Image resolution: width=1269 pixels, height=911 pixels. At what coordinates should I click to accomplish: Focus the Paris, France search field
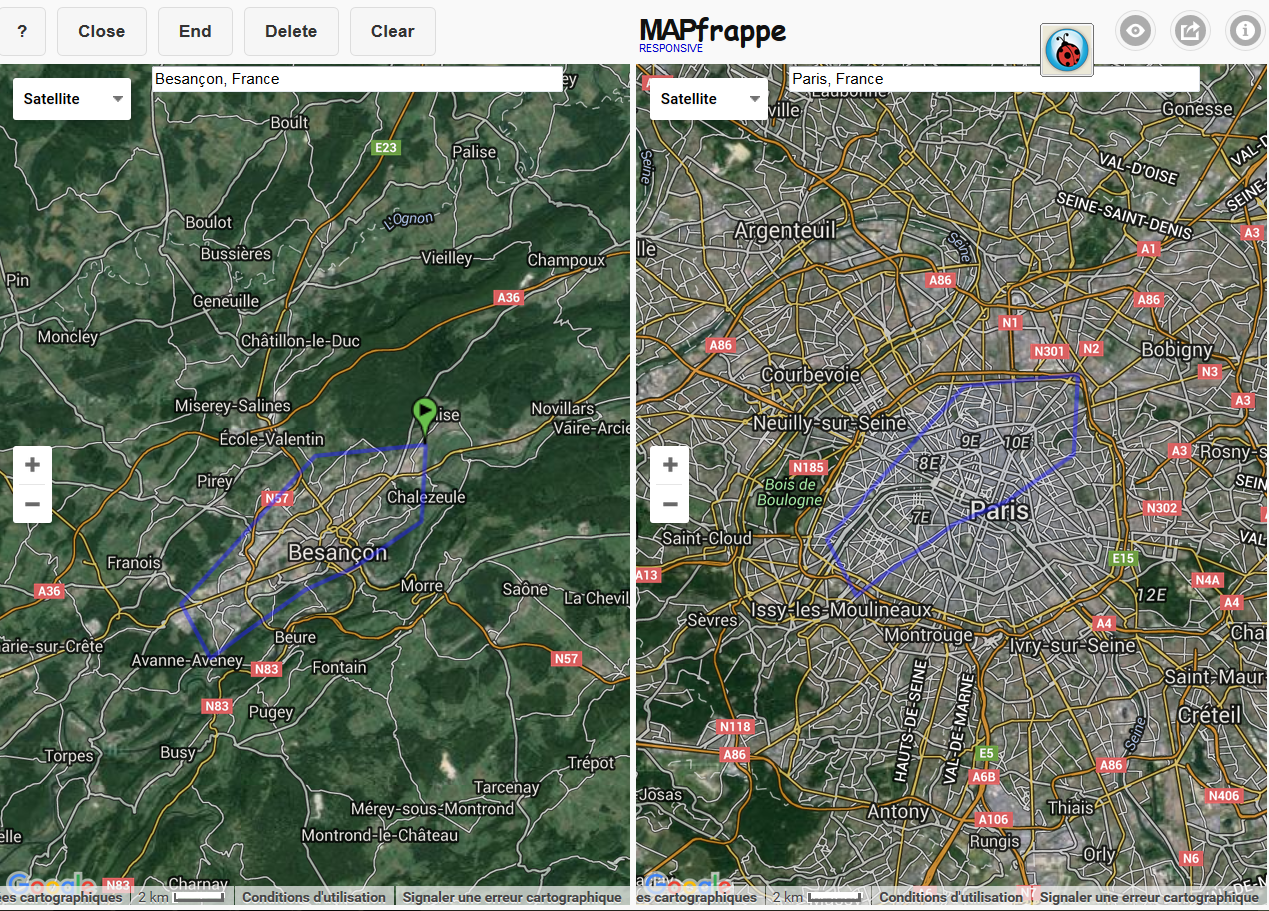pyautogui.click(x=994, y=79)
